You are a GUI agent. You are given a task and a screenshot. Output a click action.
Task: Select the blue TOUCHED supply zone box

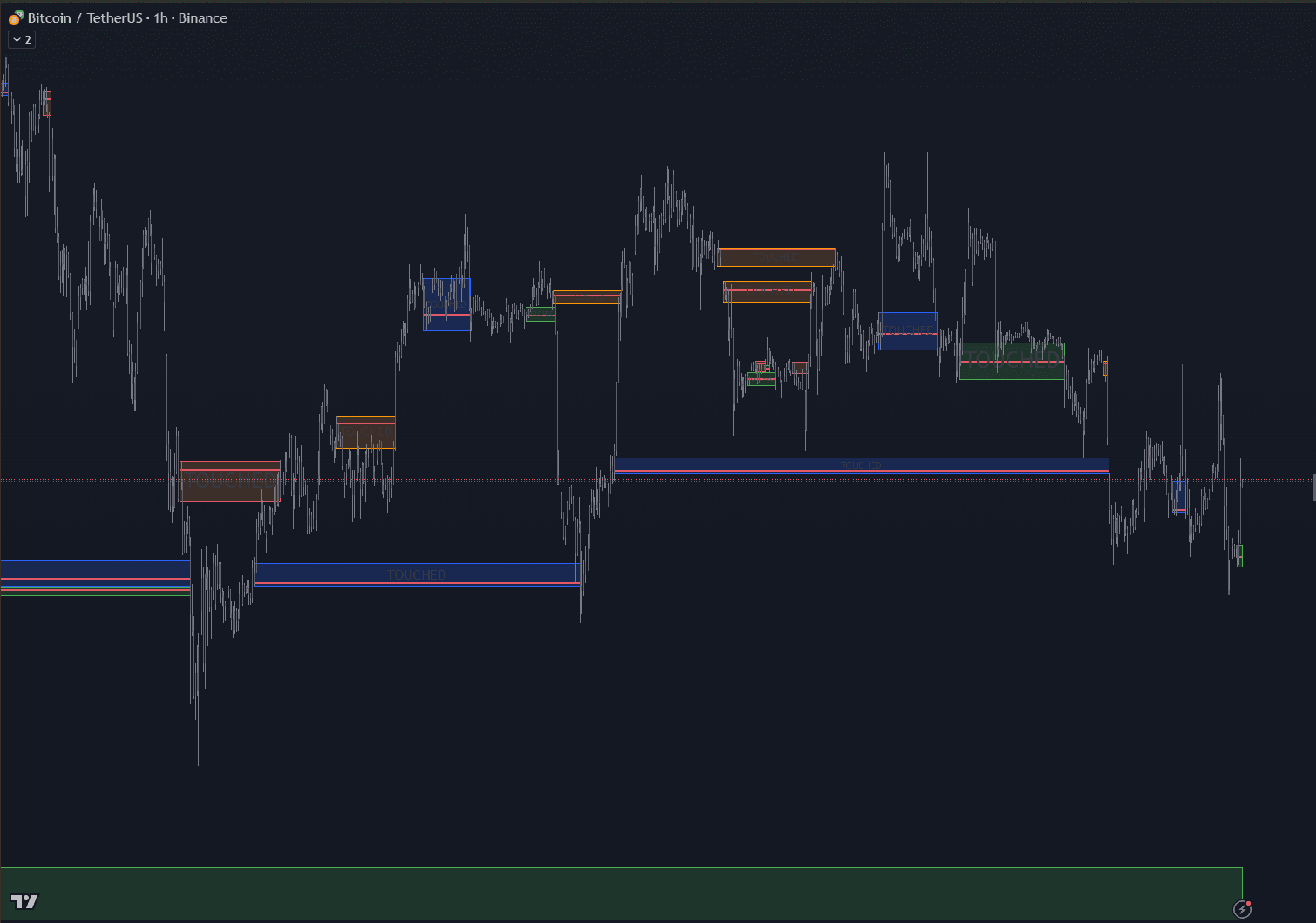909,331
